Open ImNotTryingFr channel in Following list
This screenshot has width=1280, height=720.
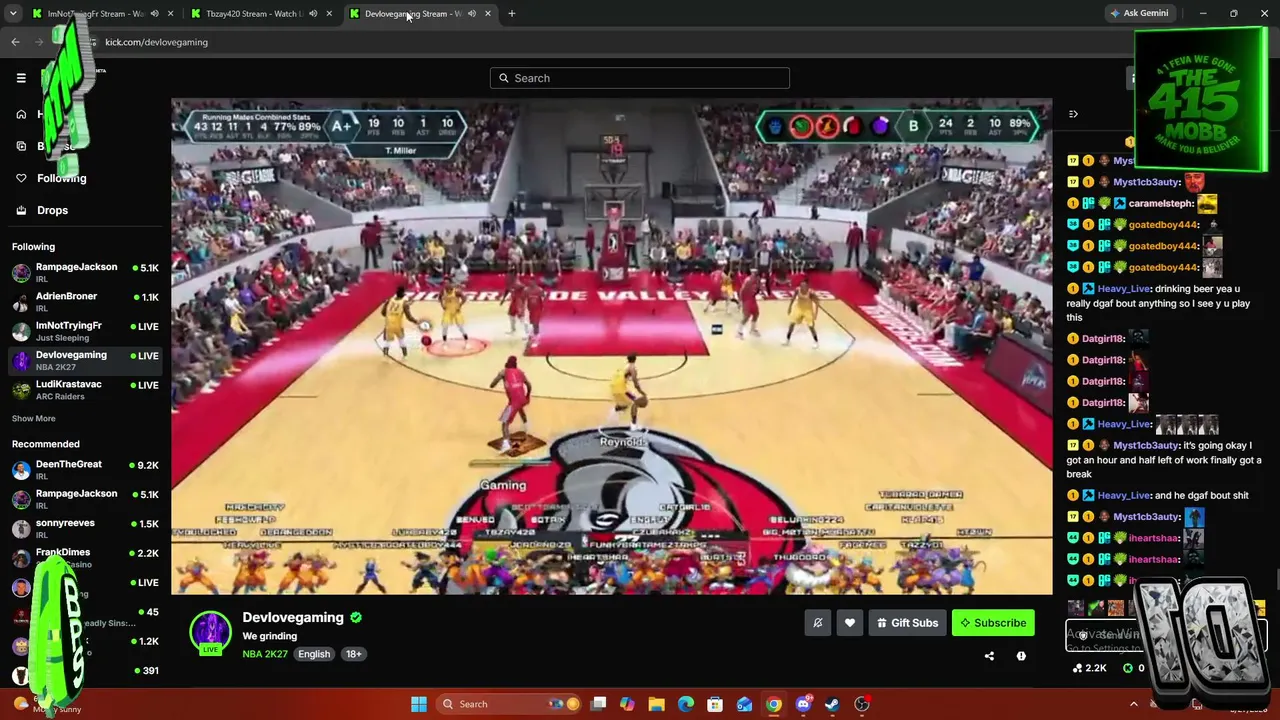[85, 331]
